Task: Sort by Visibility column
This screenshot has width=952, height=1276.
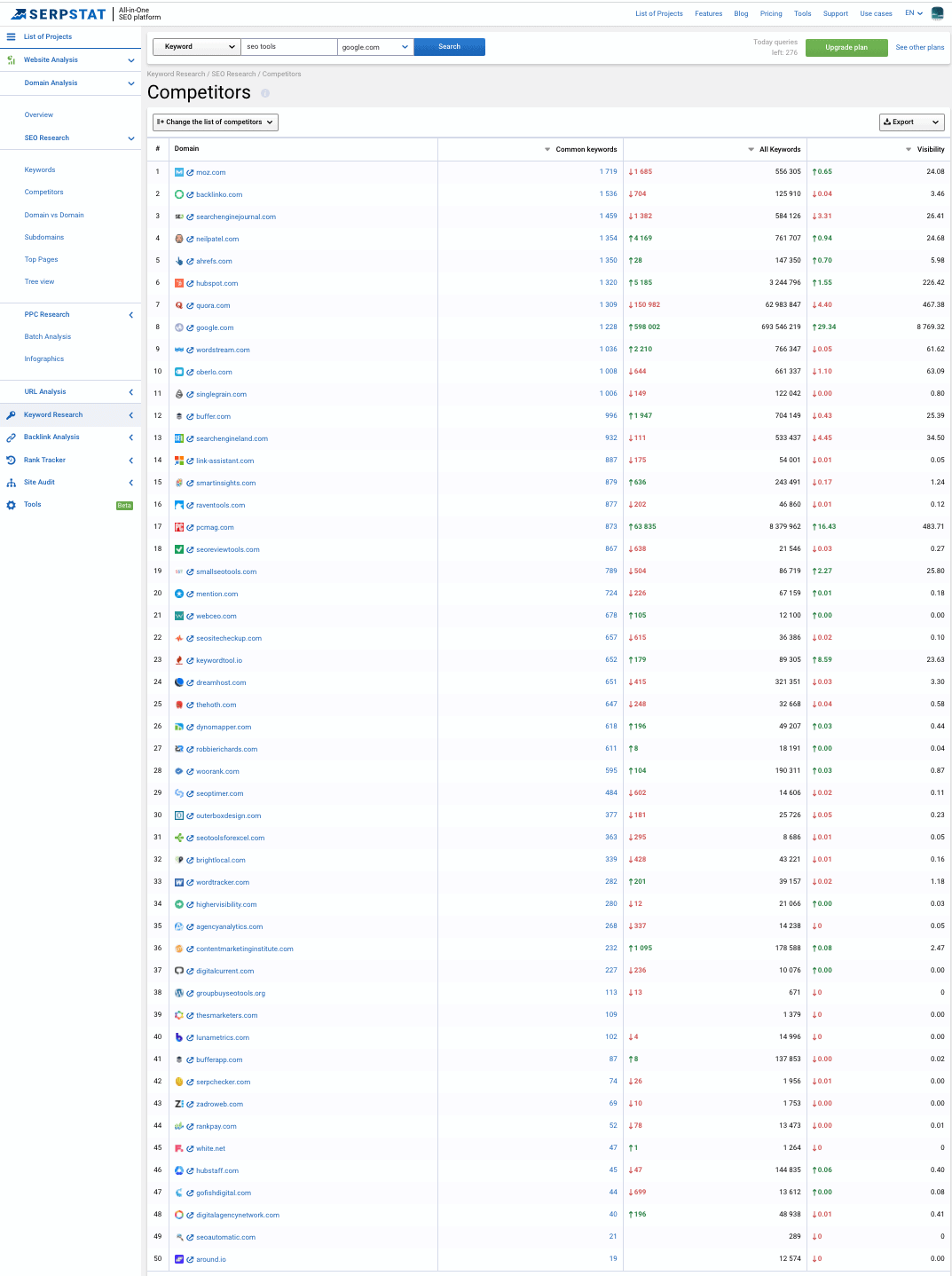Action: click(x=924, y=149)
